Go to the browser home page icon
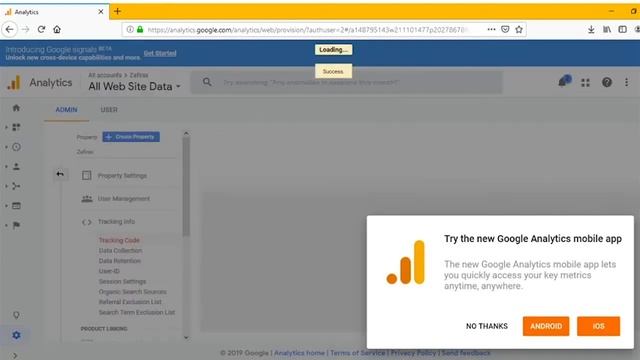Image resolution: width=640 pixels, height=360 pixels. [x=57, y=29]
